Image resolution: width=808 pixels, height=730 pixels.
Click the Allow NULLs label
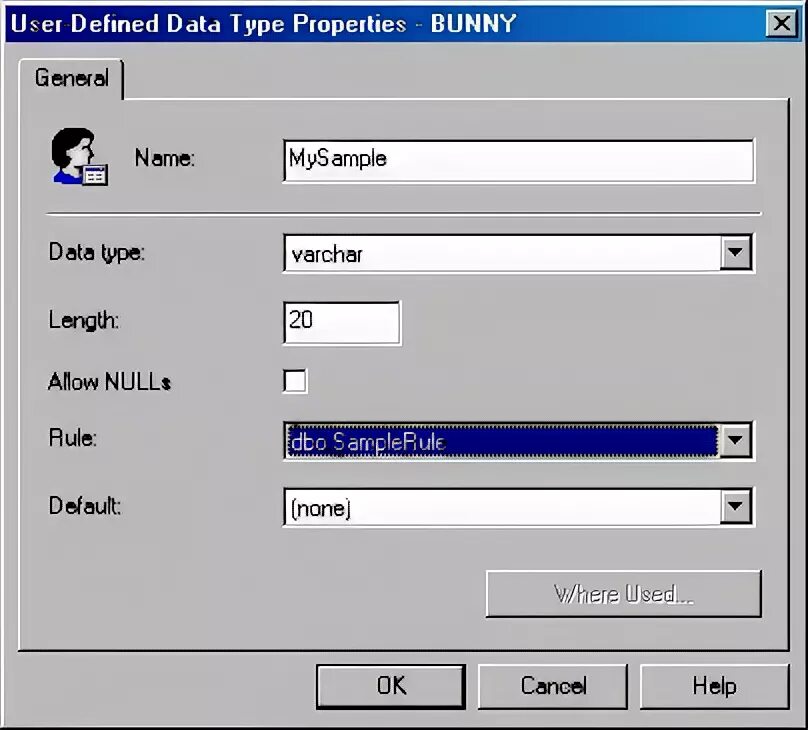(x=109, y=382)
